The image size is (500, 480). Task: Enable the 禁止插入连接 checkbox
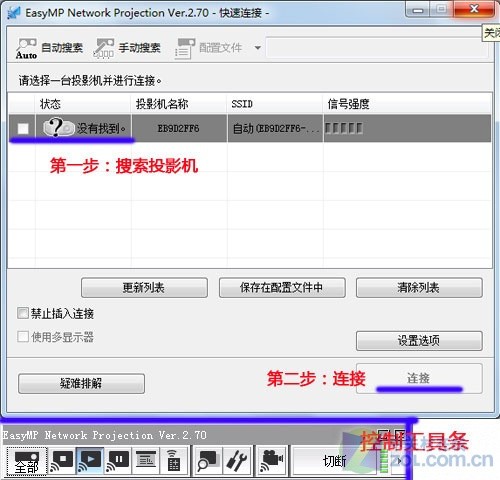coord(23,313)
